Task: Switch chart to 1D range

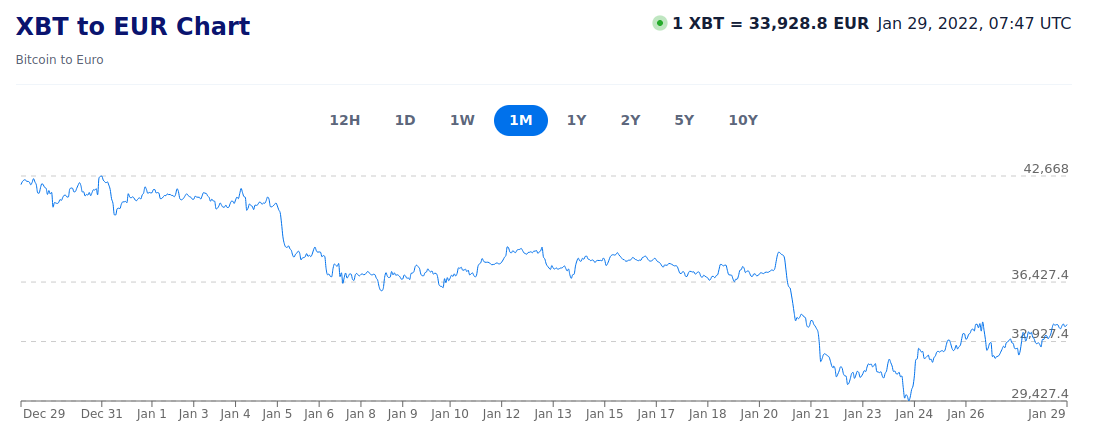Action: [405, 120]
